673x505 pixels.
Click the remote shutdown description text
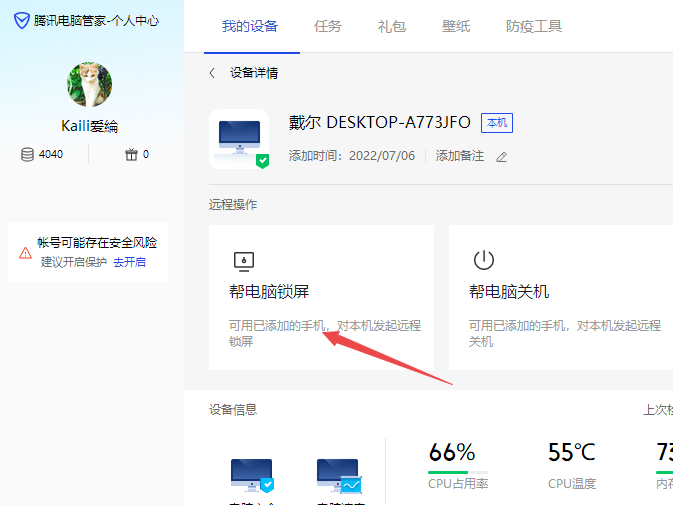pos(564,333)
